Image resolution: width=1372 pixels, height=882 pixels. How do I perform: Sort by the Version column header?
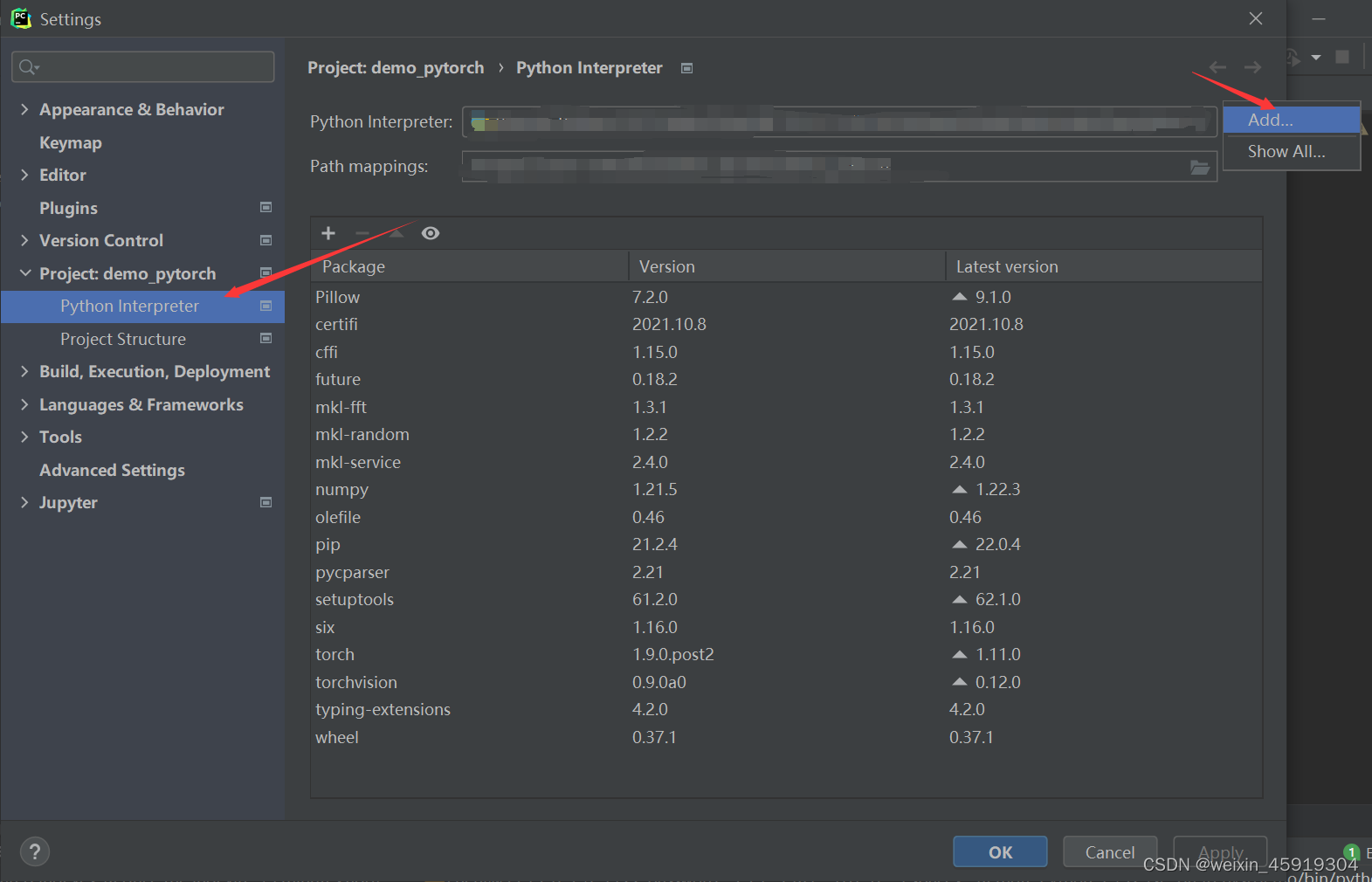pyautogui.click(x=787, y=266)
